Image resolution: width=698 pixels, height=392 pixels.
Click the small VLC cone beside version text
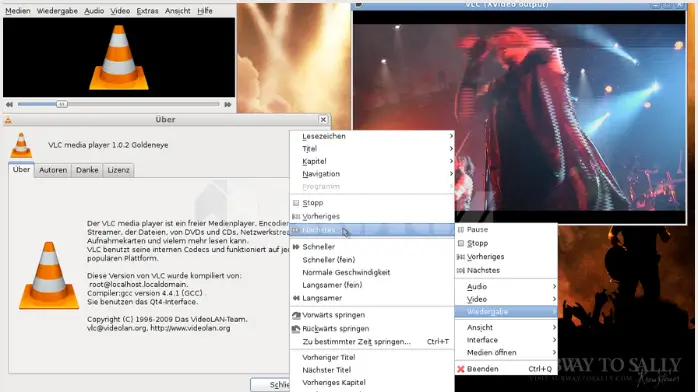point(21,145)
